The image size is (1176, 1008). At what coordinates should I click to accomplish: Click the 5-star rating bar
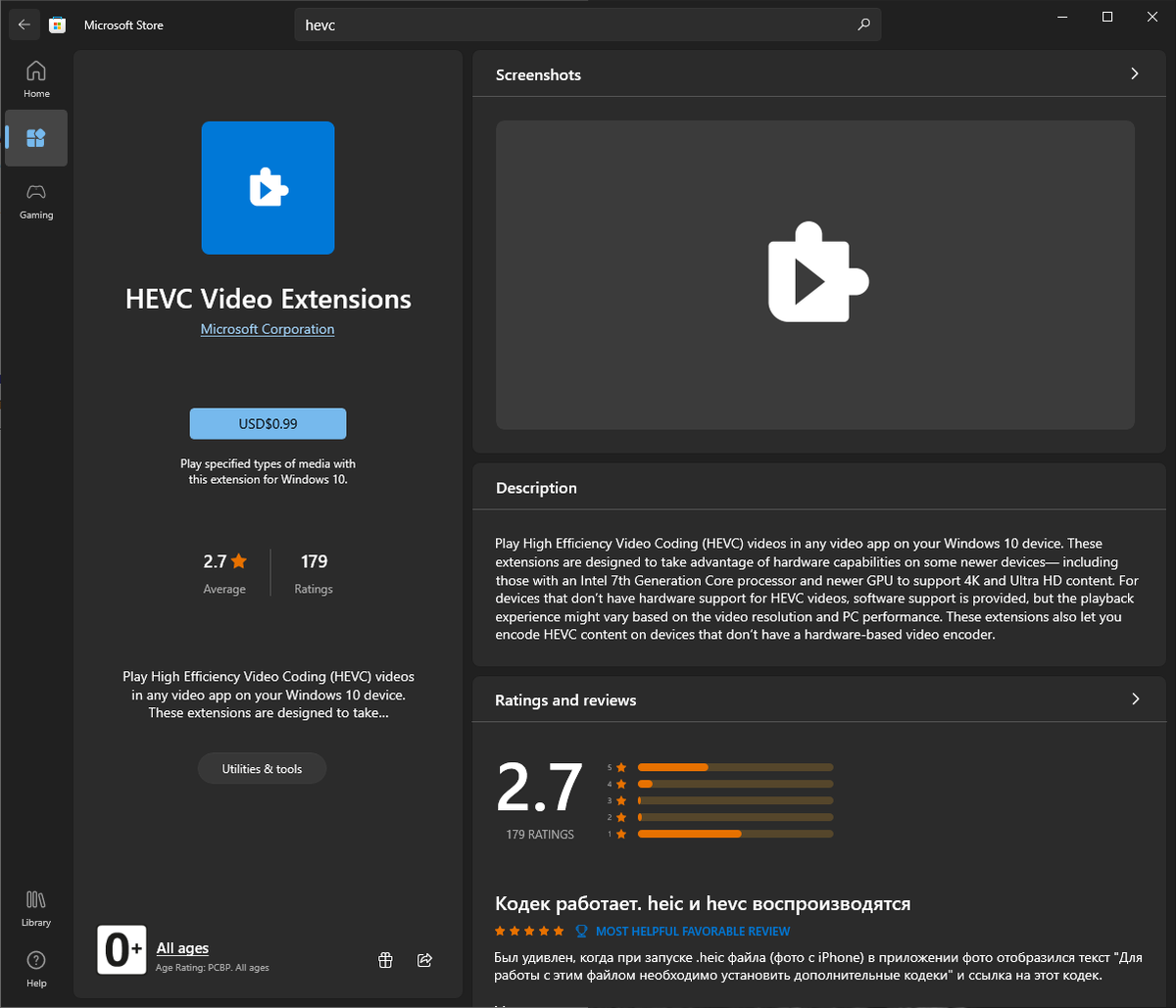tap(735, 767)
